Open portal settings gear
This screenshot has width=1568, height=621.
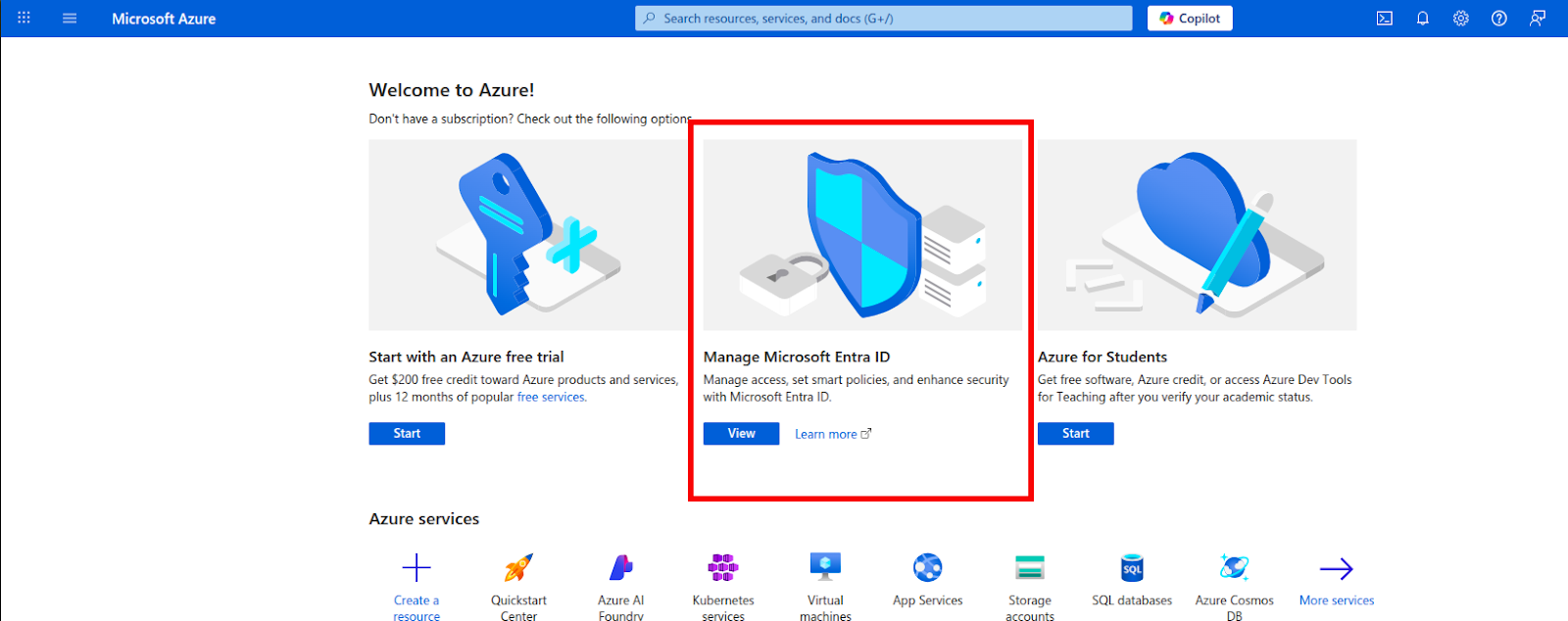pyautogui.click(x=1461, y=19)
